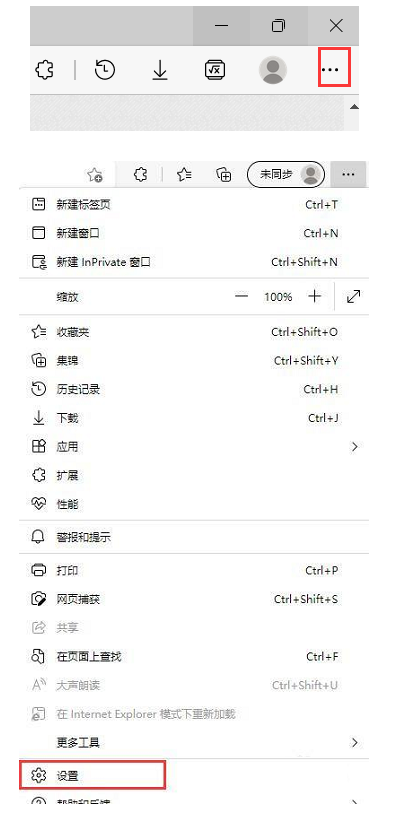The height and width of the screenshot is (823, 398).
Task: Expand the 更多工具 submenu arrow
Action: click(x=355, y=742)
